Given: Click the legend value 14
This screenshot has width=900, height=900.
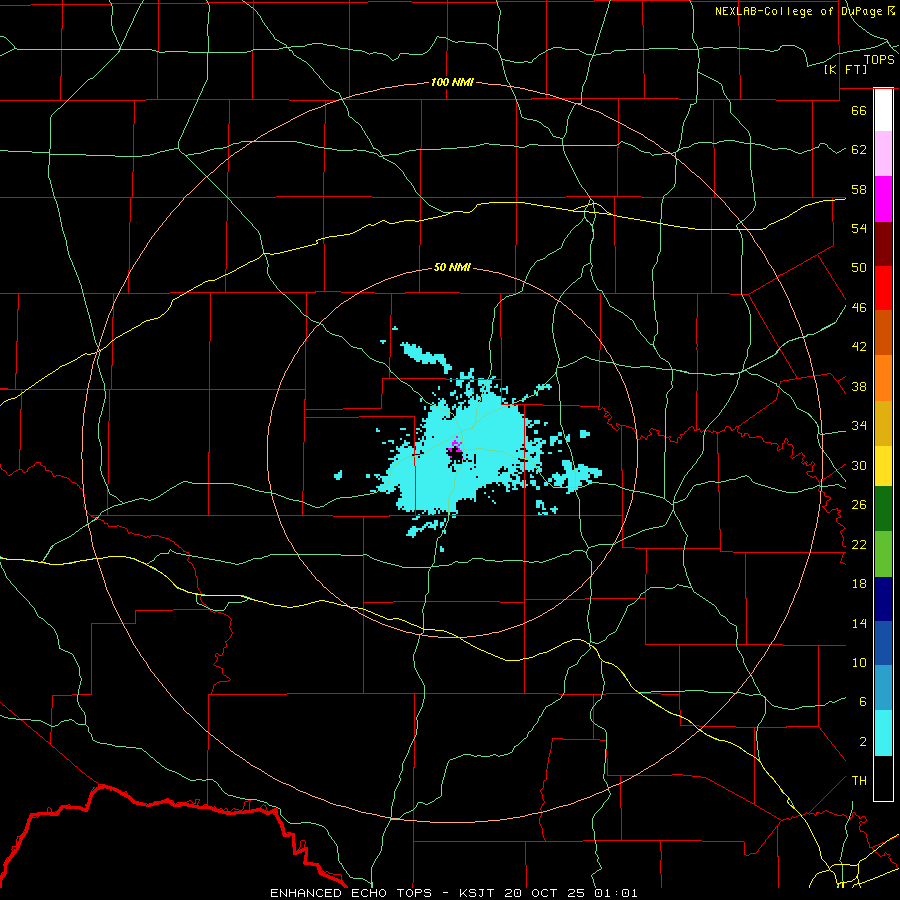Looking at the screenshot, I should tap(859, 623).
